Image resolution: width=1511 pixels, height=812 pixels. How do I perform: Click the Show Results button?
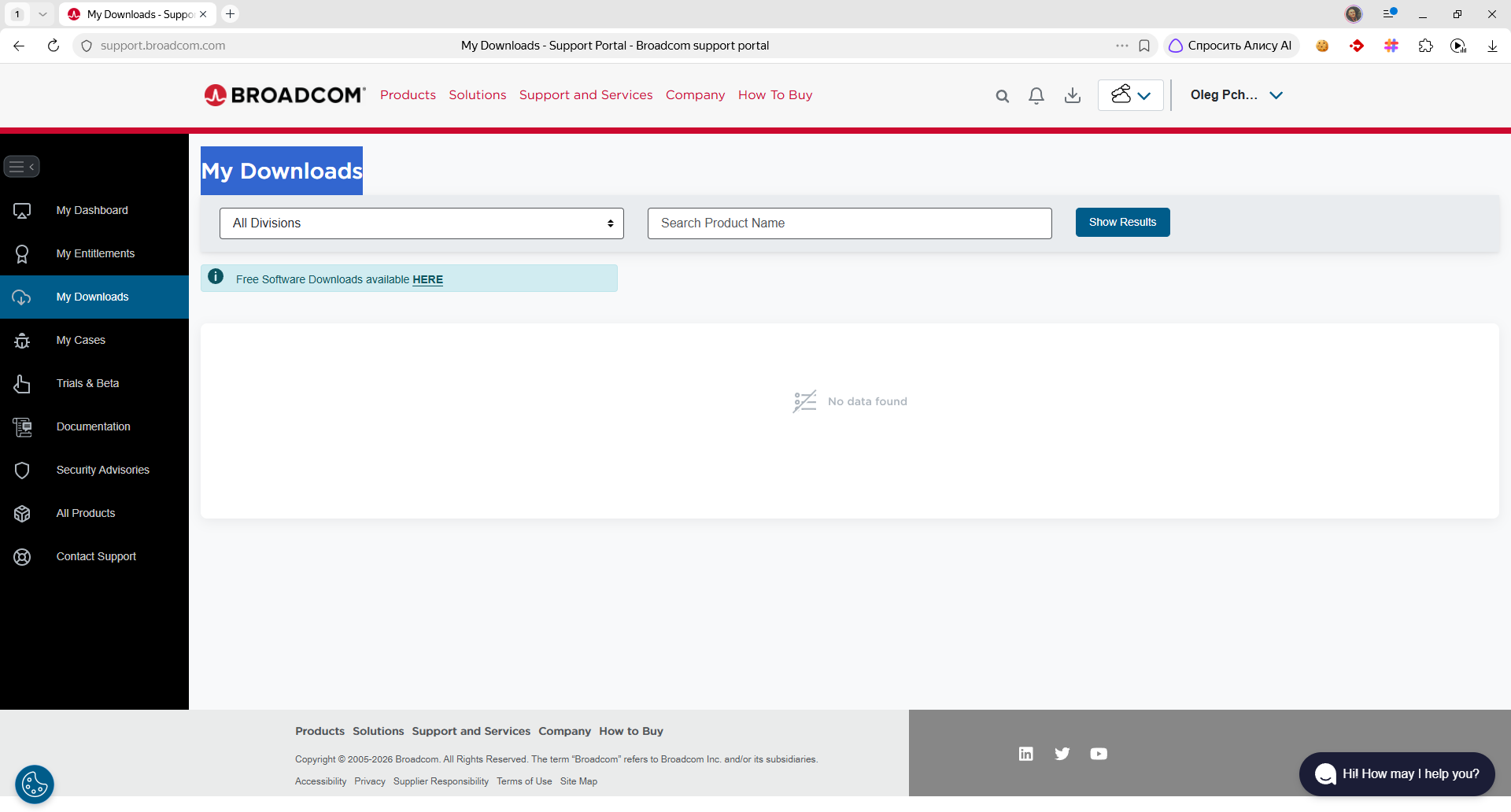click(x=1122, y=222)
